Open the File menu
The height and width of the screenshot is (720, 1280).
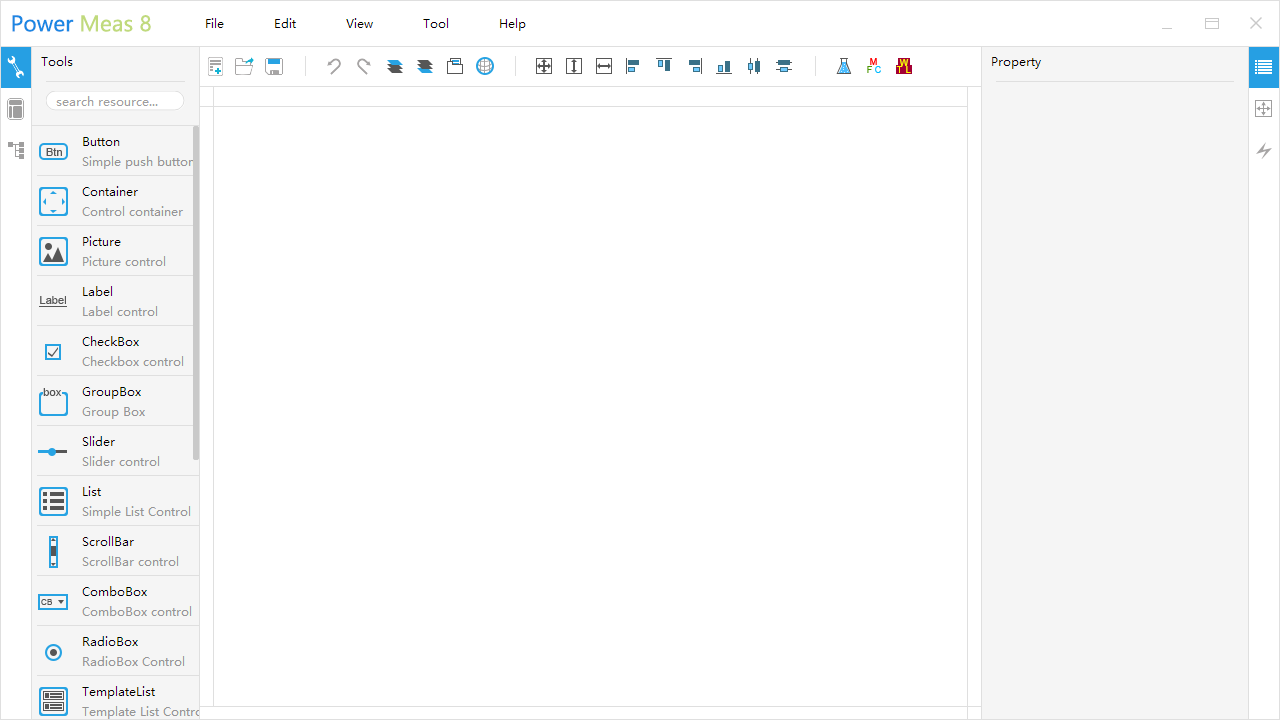coord(214,23)
